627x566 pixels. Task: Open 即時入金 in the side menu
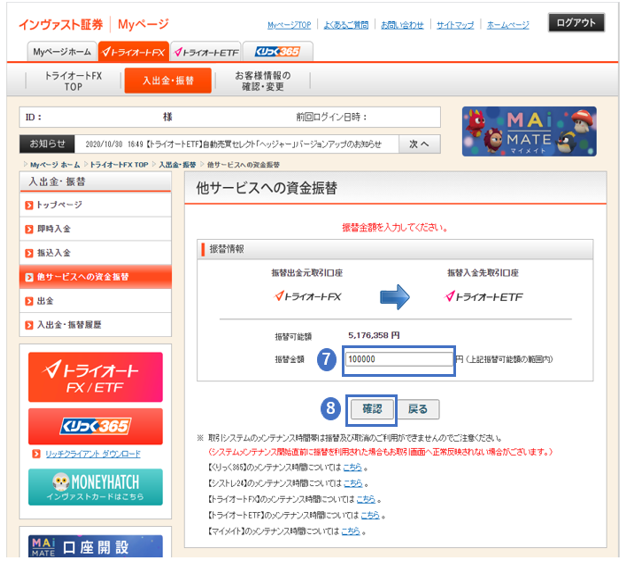click(95, 229)
